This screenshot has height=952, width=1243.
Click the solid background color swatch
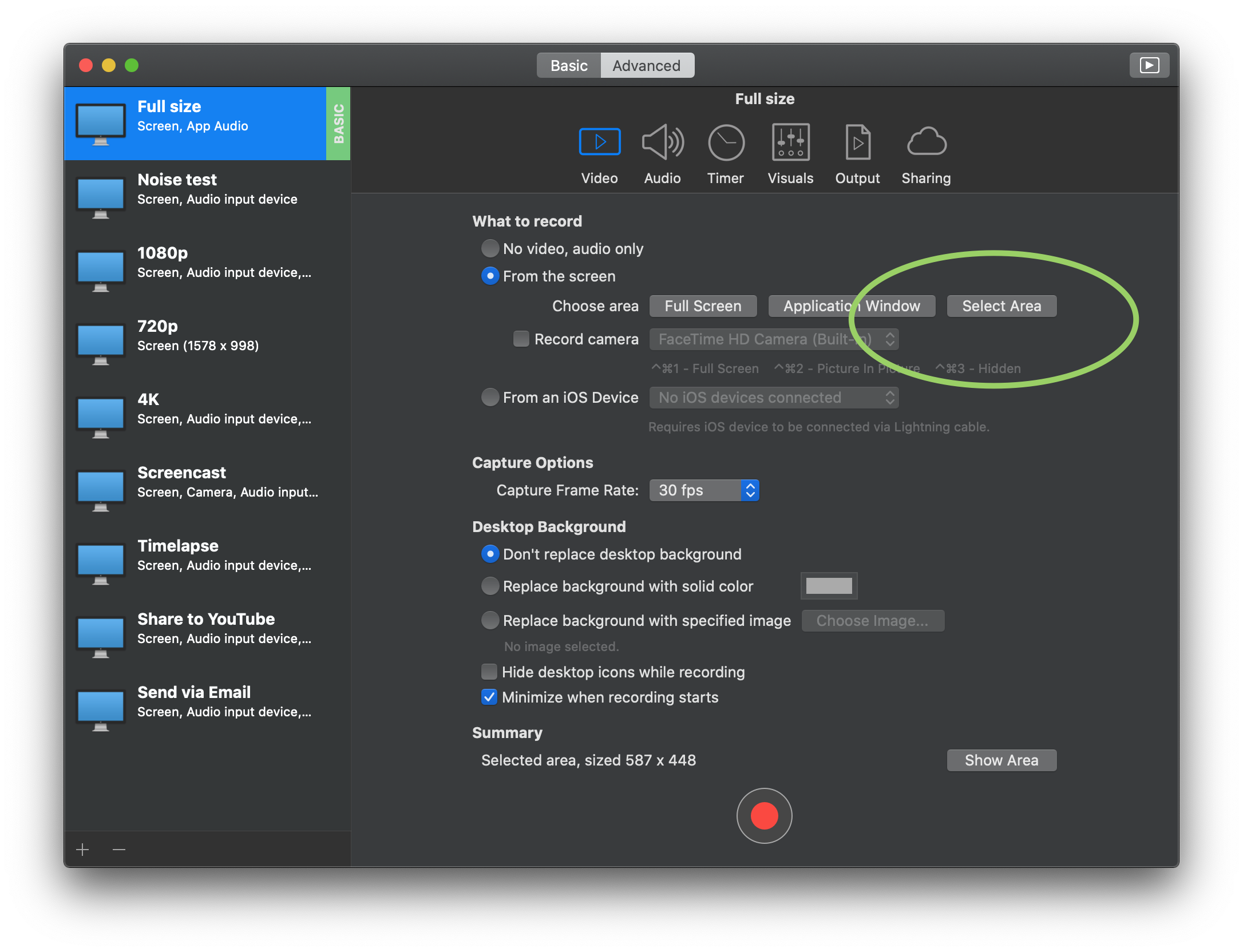tap(829, 586)
